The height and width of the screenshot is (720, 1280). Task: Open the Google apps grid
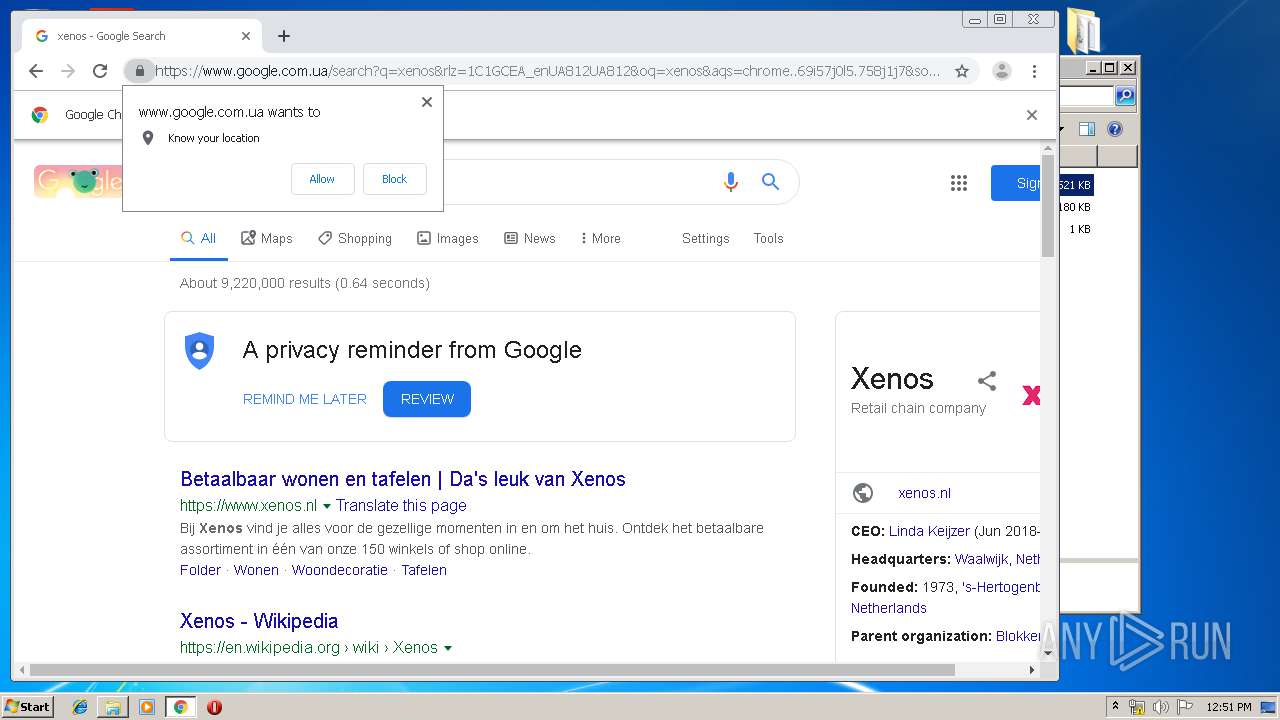959,183
